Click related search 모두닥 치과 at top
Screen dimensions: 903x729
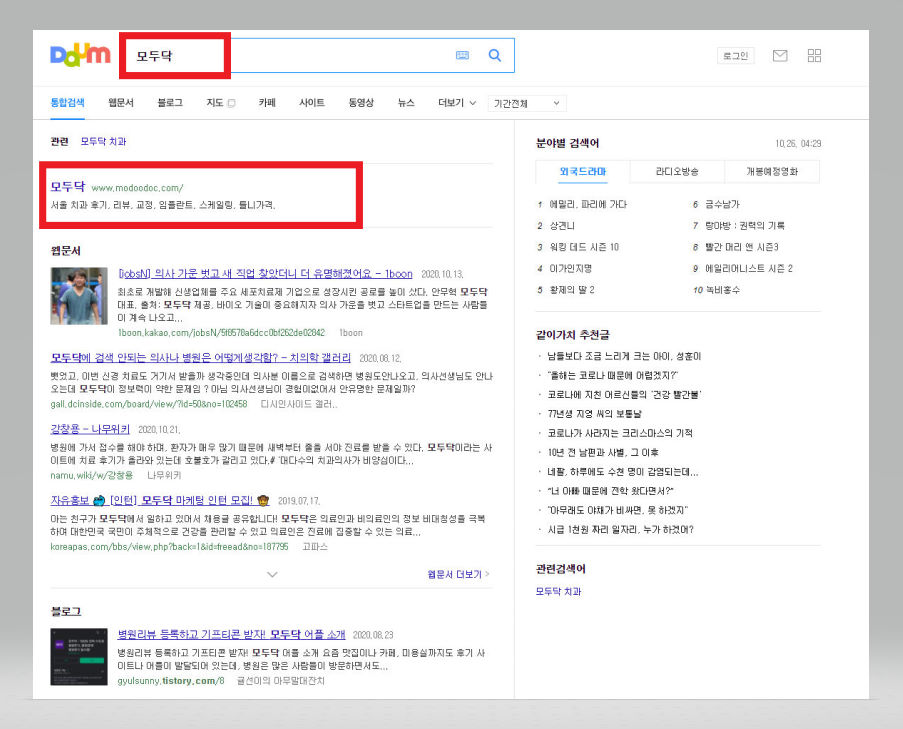point(103,141)
